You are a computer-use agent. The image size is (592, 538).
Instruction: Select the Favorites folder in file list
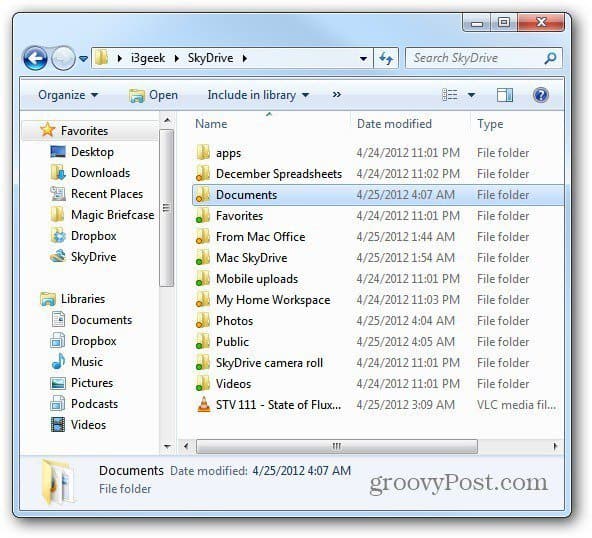point(378,216)
